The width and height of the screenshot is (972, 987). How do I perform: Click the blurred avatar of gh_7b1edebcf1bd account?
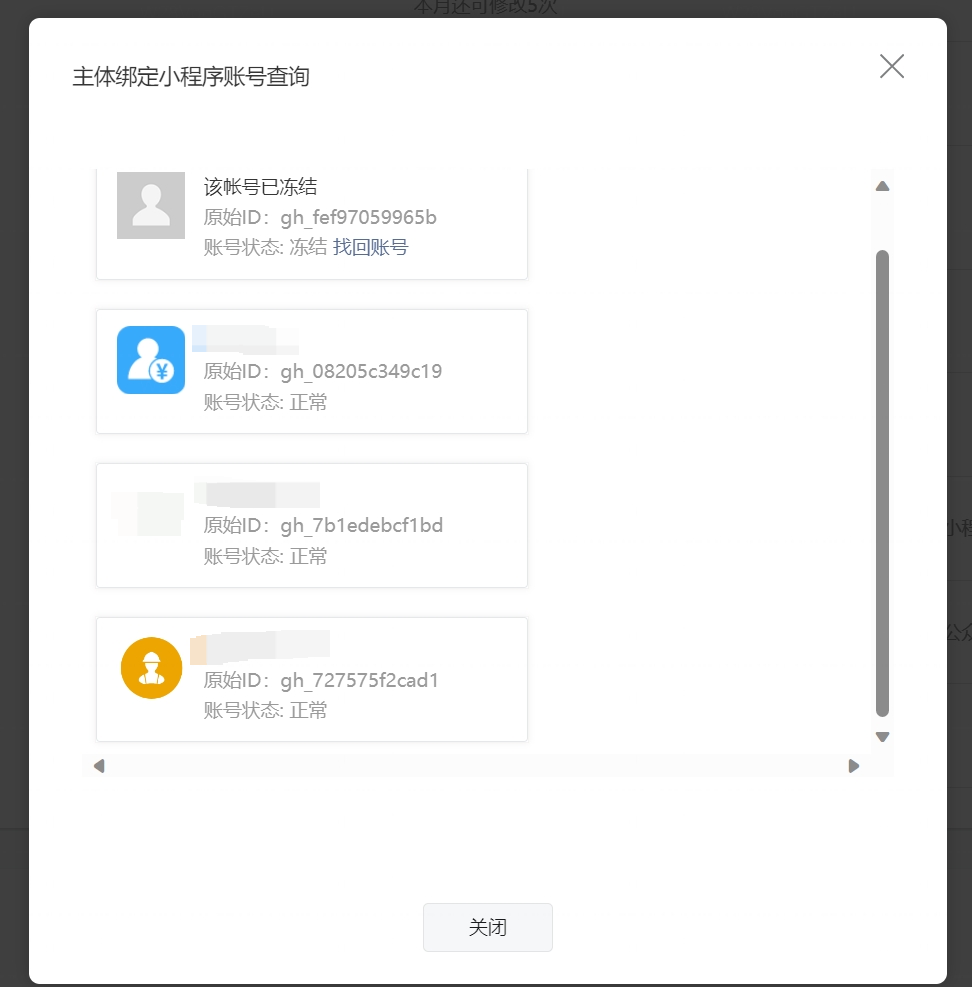pos(149,514)
